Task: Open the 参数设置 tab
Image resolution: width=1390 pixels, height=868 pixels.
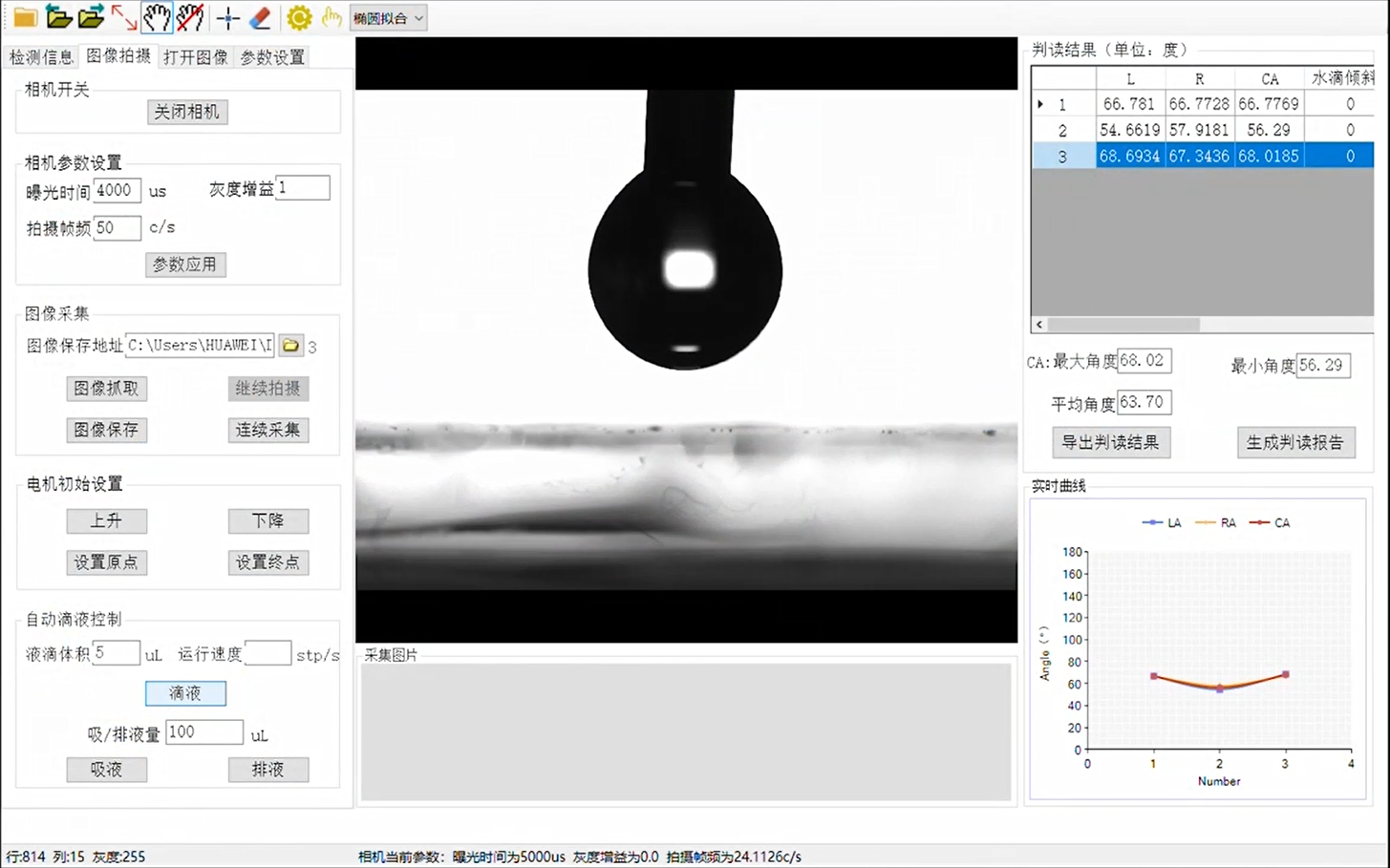Action: click(271, 56)
